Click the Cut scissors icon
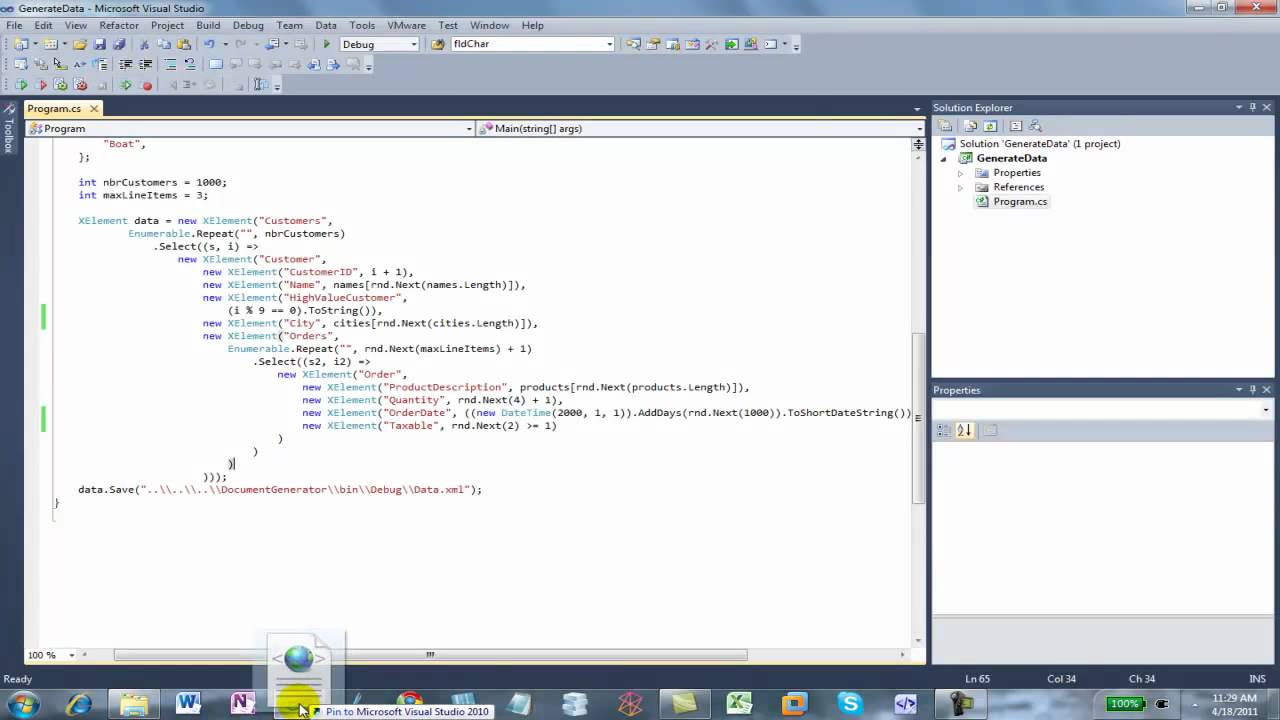 point(144,44)
